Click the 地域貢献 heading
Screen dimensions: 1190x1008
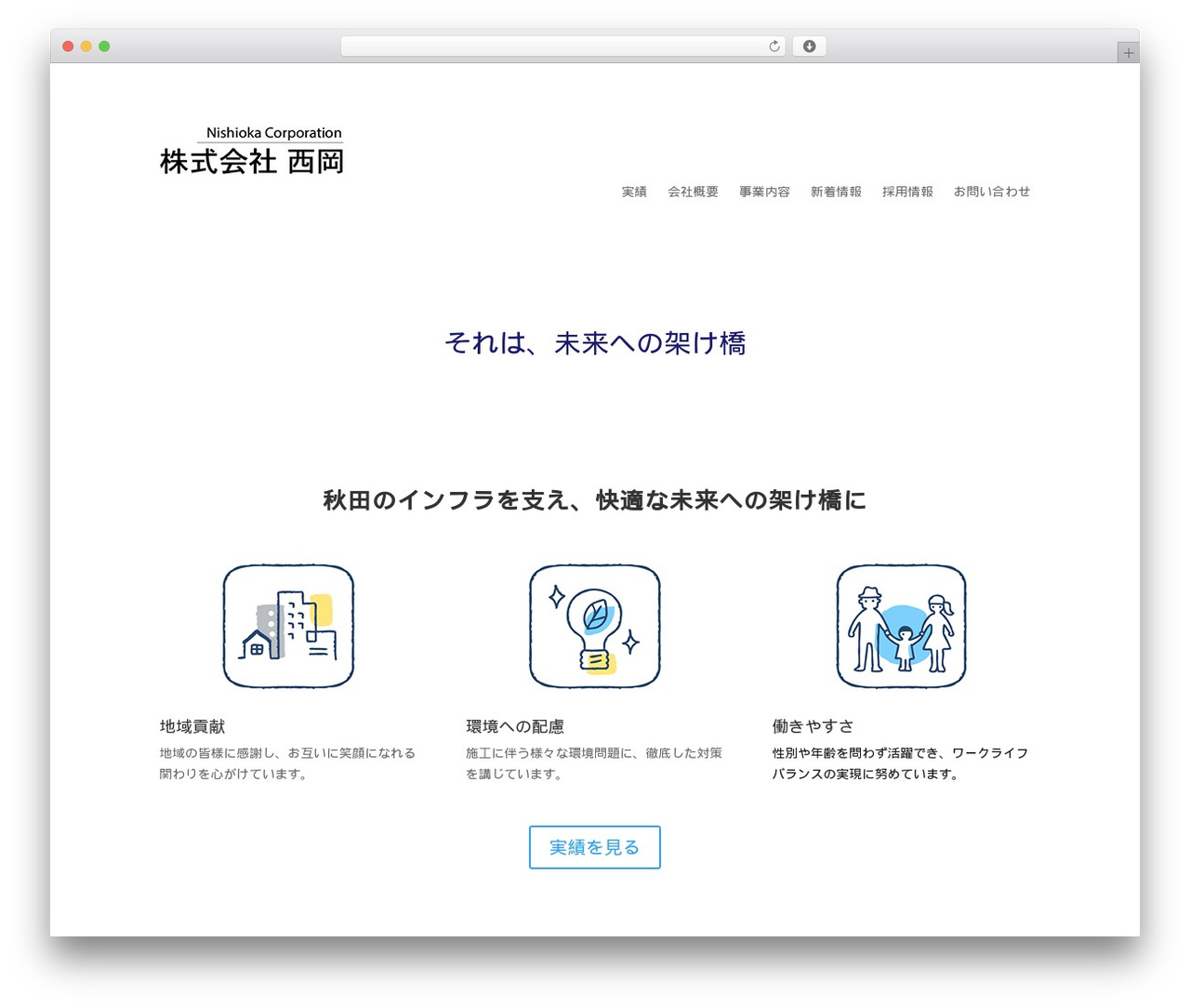(192, 726)
